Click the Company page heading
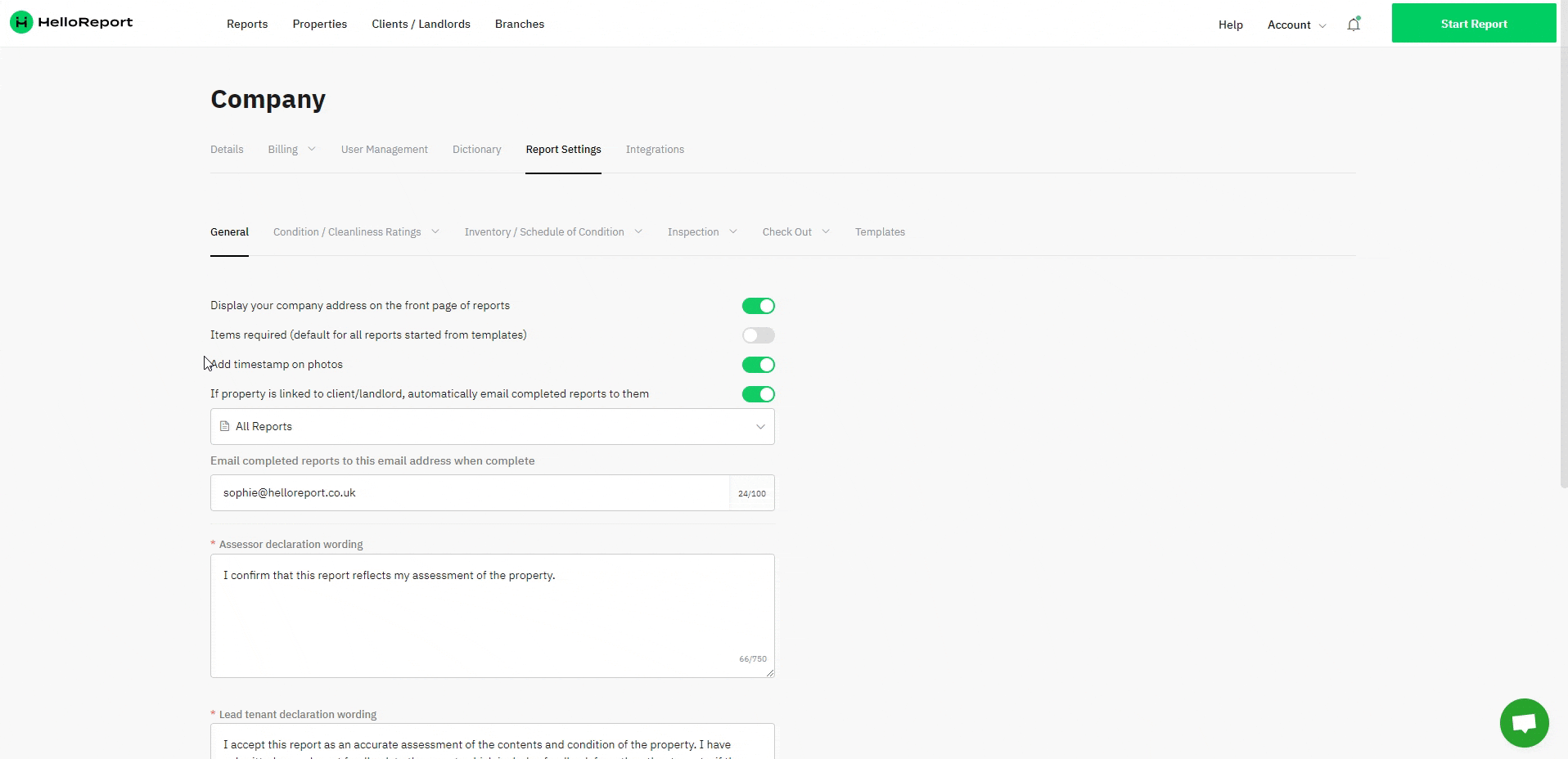 [268, 99]
